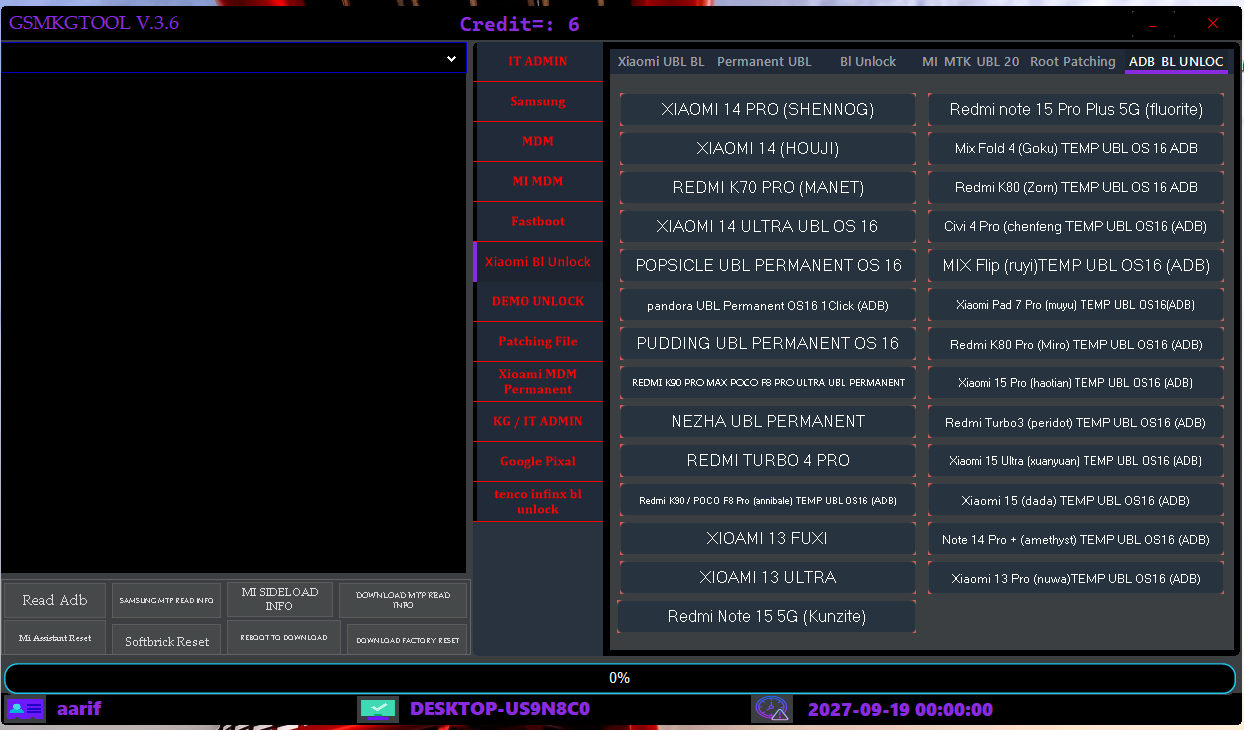
Task: Click the Softbrick Reset button
Action: [x=166, y=640]
